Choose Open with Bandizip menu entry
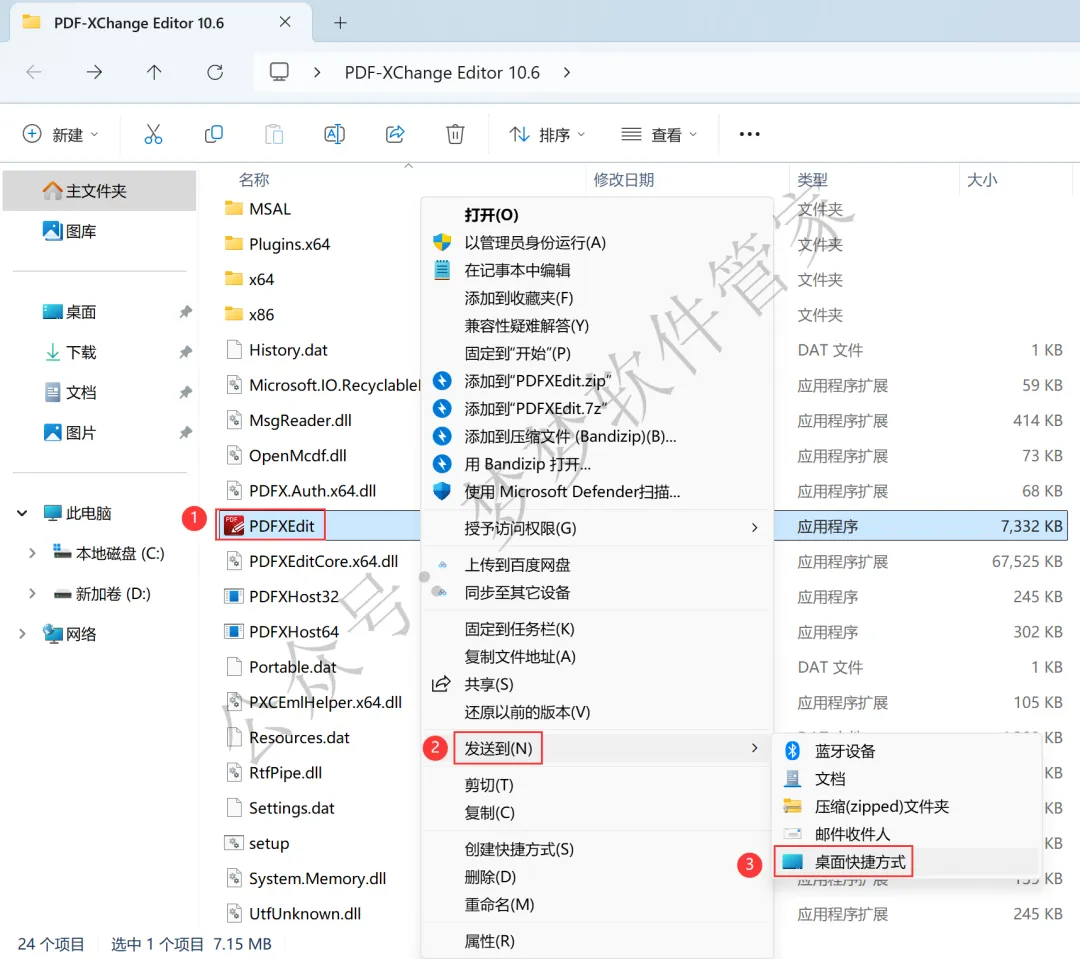1080x959 pixels. click(596, 464)
